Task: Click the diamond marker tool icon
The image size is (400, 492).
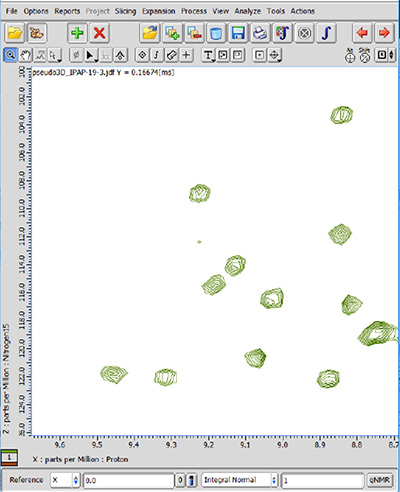Action: coord(142,55)
